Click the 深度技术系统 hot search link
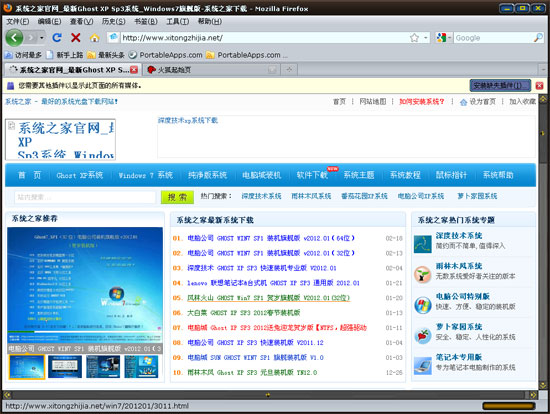The image size is (550, 414). [261, 196]
